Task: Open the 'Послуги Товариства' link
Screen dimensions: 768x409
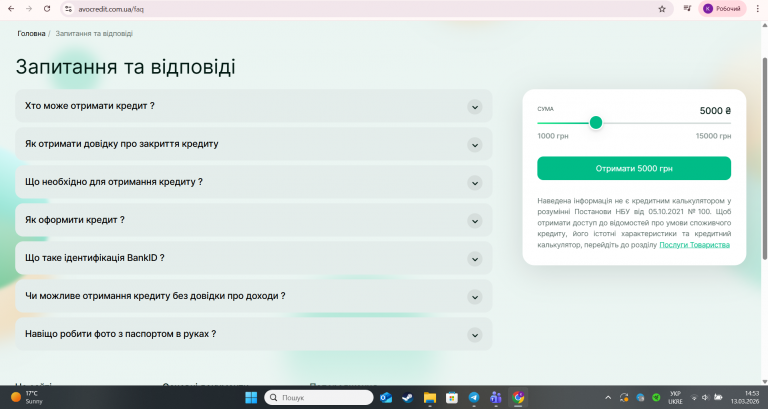Action: tap(695, 244)
